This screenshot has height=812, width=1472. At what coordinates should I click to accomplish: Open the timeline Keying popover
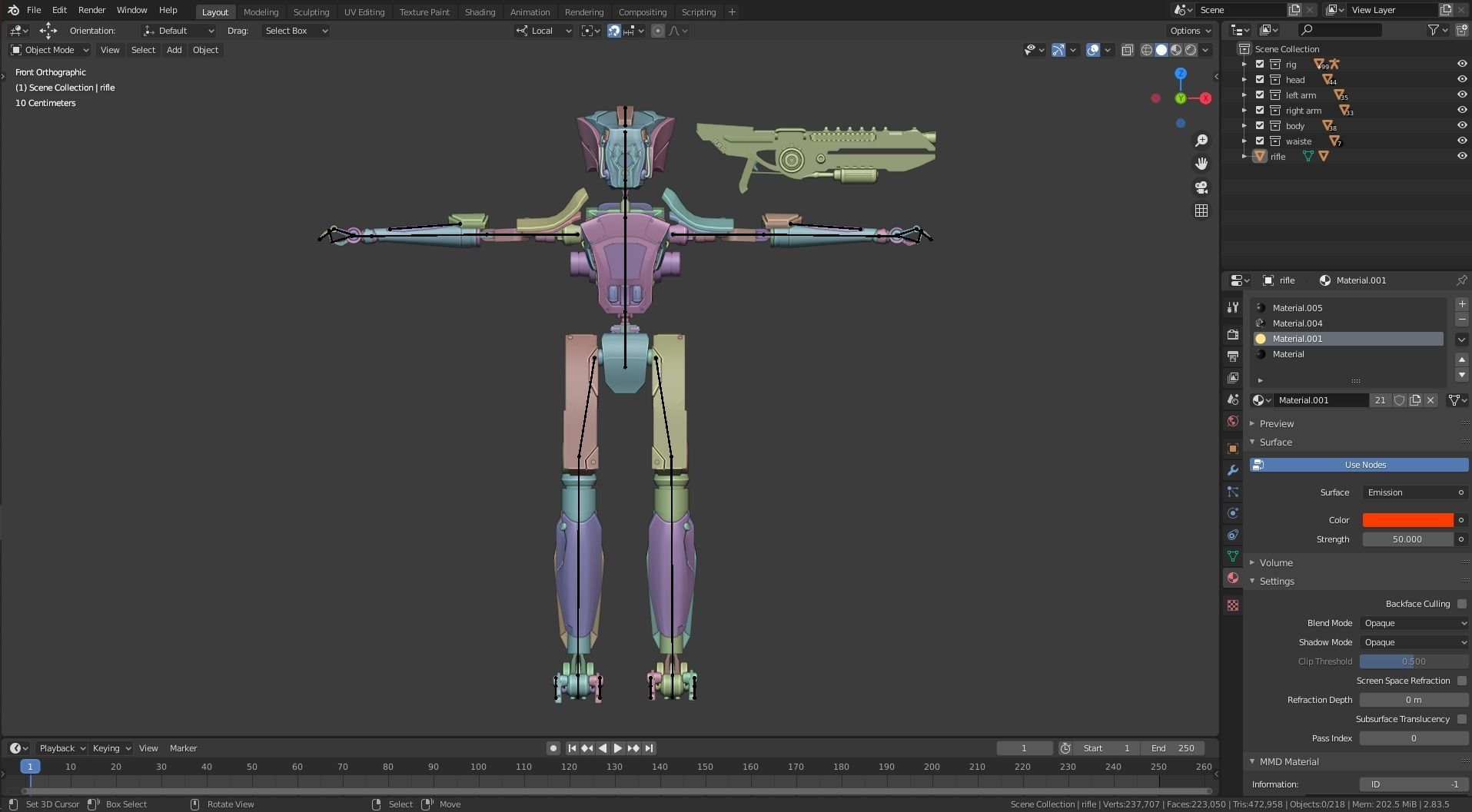[111, 748]
